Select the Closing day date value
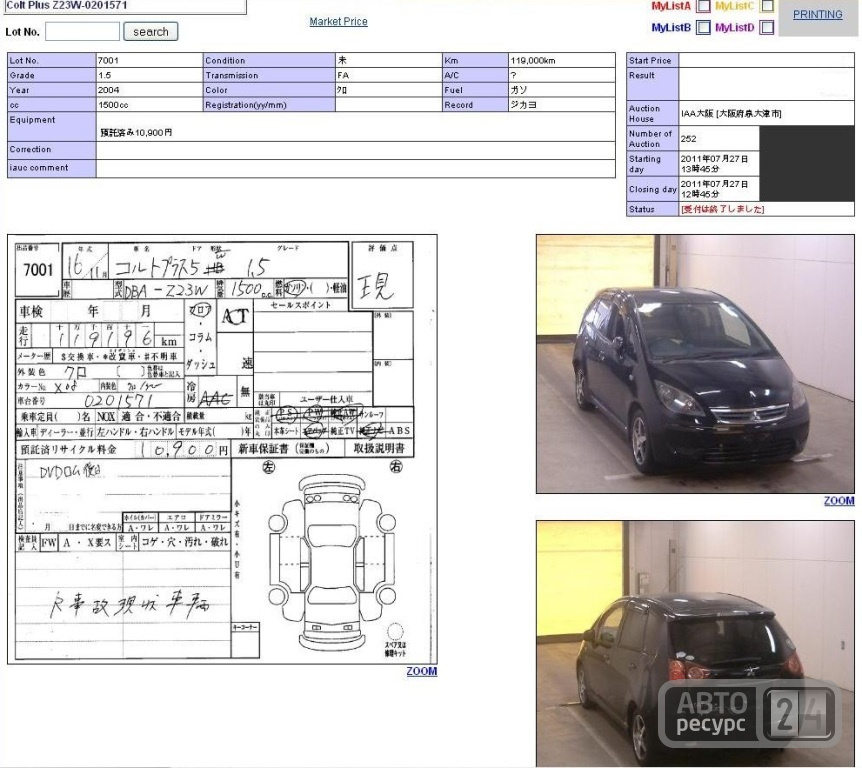Screen dimensions: 862x768 point(714,189)
